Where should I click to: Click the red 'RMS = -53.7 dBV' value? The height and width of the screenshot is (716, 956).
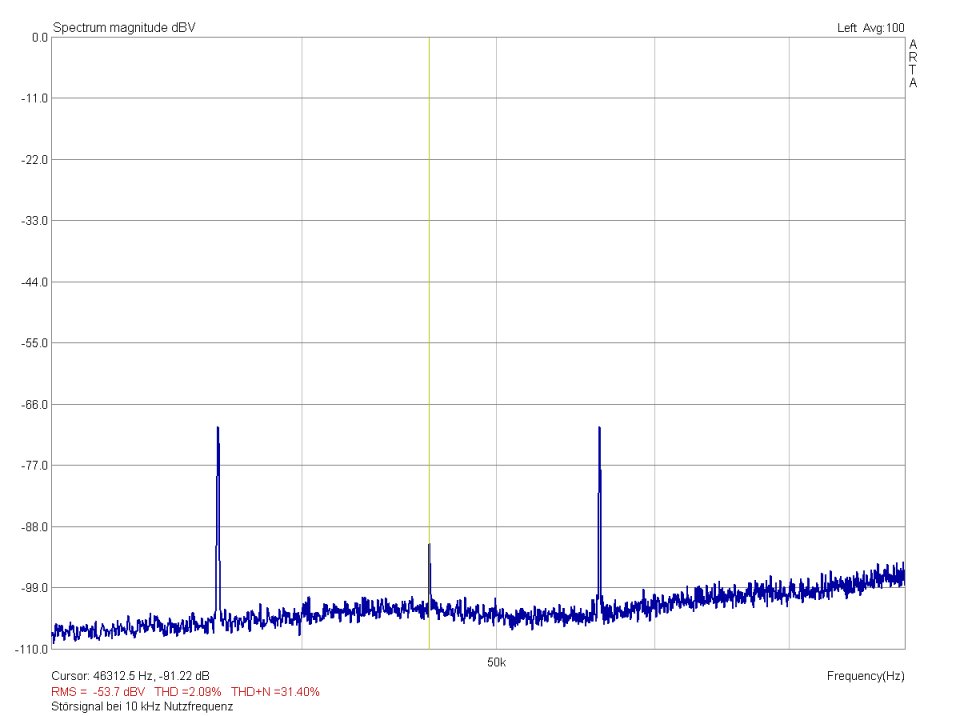pos(98,691)
